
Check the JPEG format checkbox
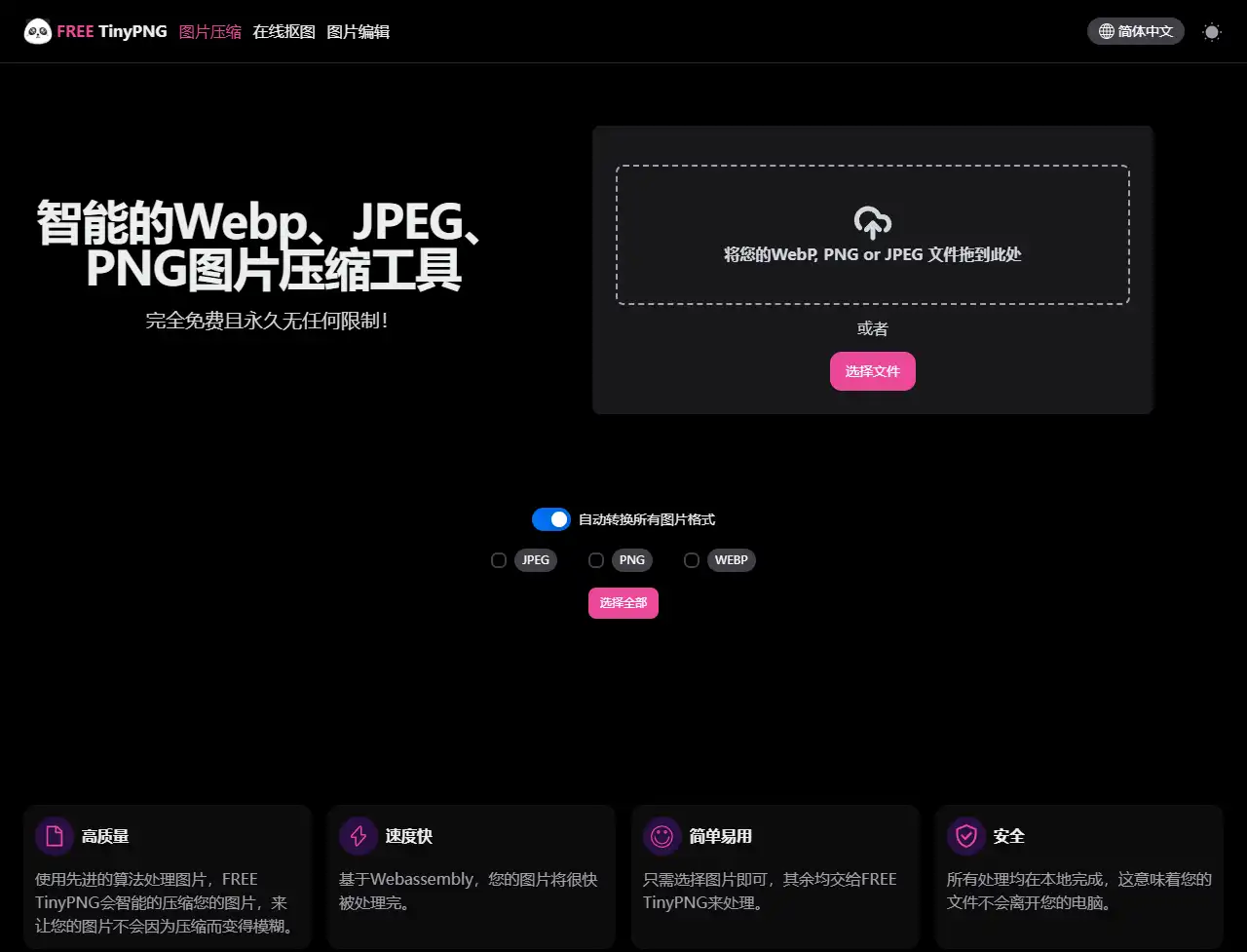[499, 560]
